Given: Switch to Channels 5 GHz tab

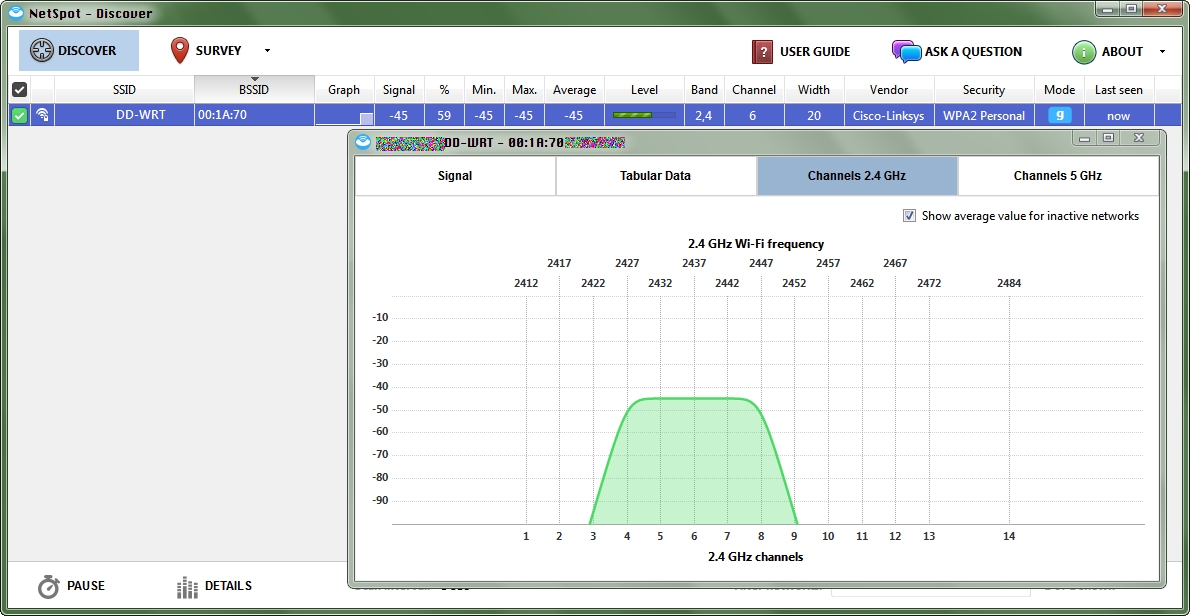Looking at the screenshot, I should point(1058,176).
